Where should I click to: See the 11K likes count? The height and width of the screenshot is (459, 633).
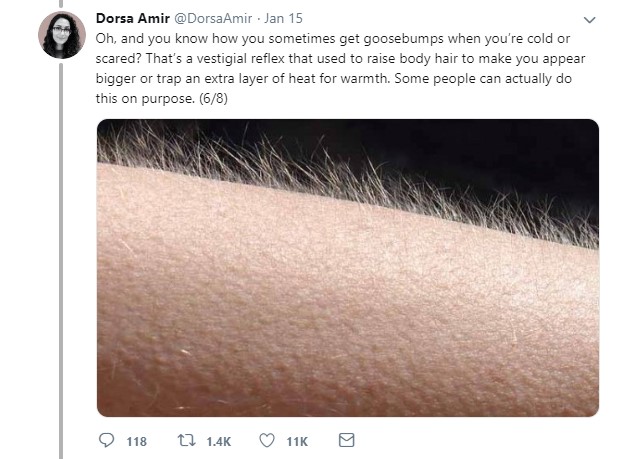click(x=297, y=442)
